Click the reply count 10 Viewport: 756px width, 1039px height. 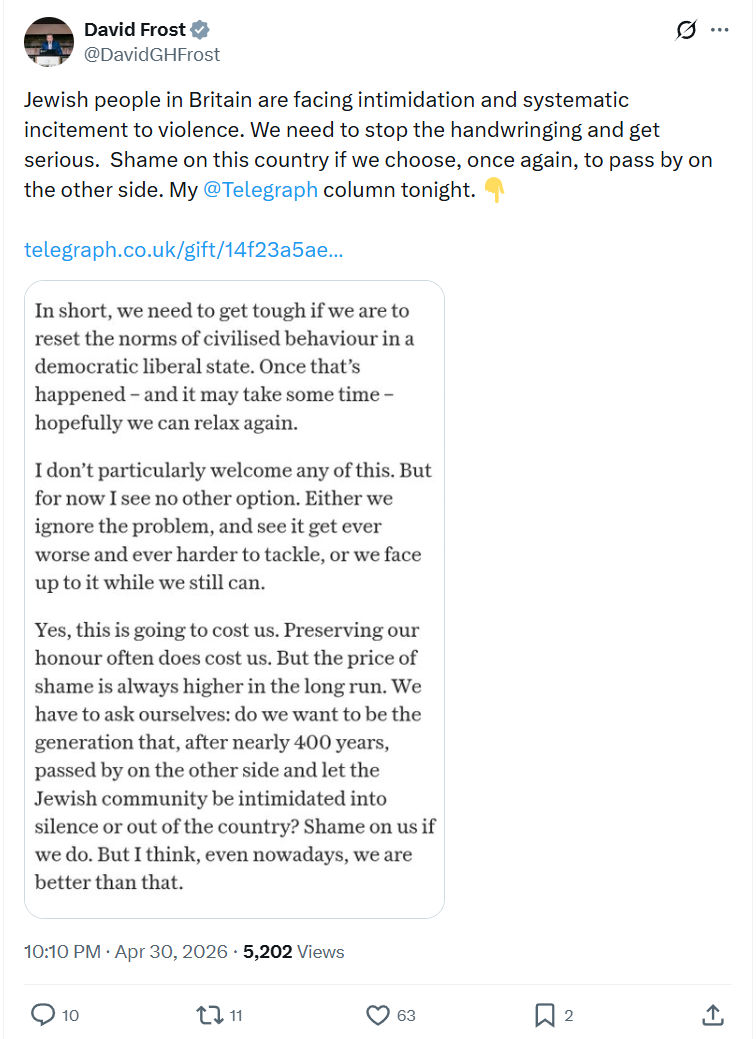tap(70, 1015)
